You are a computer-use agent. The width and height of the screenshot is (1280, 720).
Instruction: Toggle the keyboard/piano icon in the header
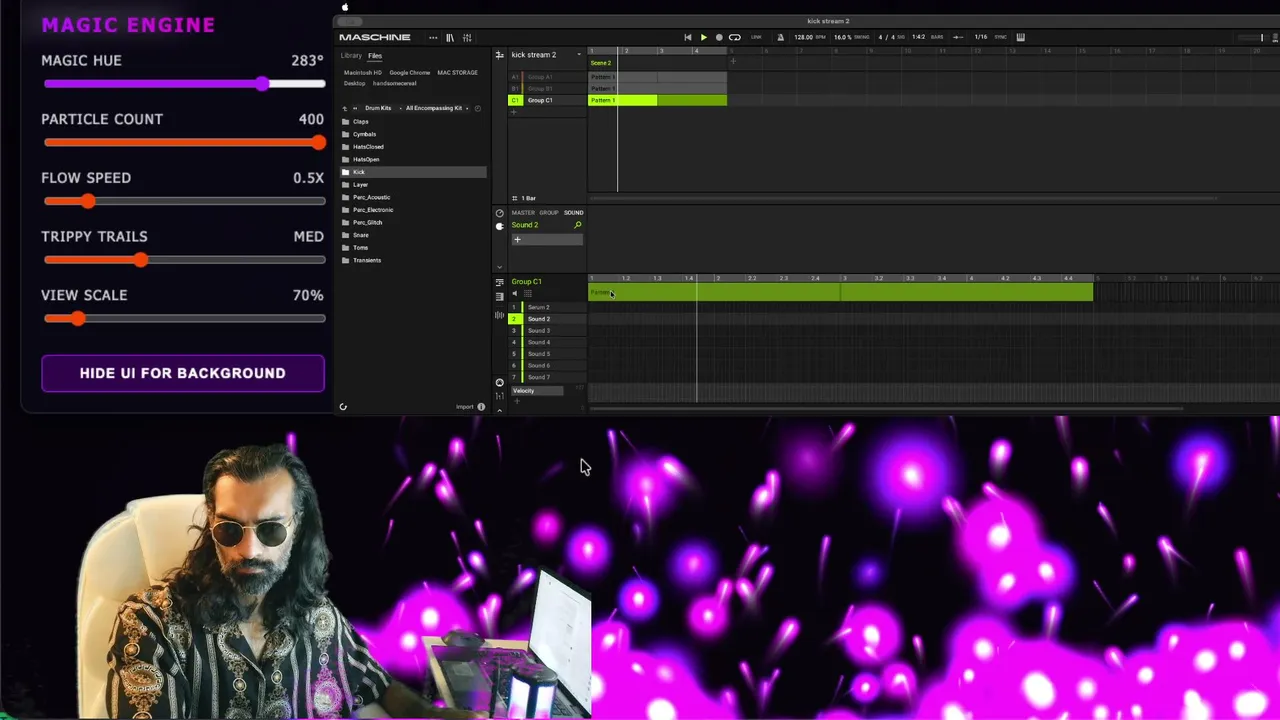point(1020,37)
